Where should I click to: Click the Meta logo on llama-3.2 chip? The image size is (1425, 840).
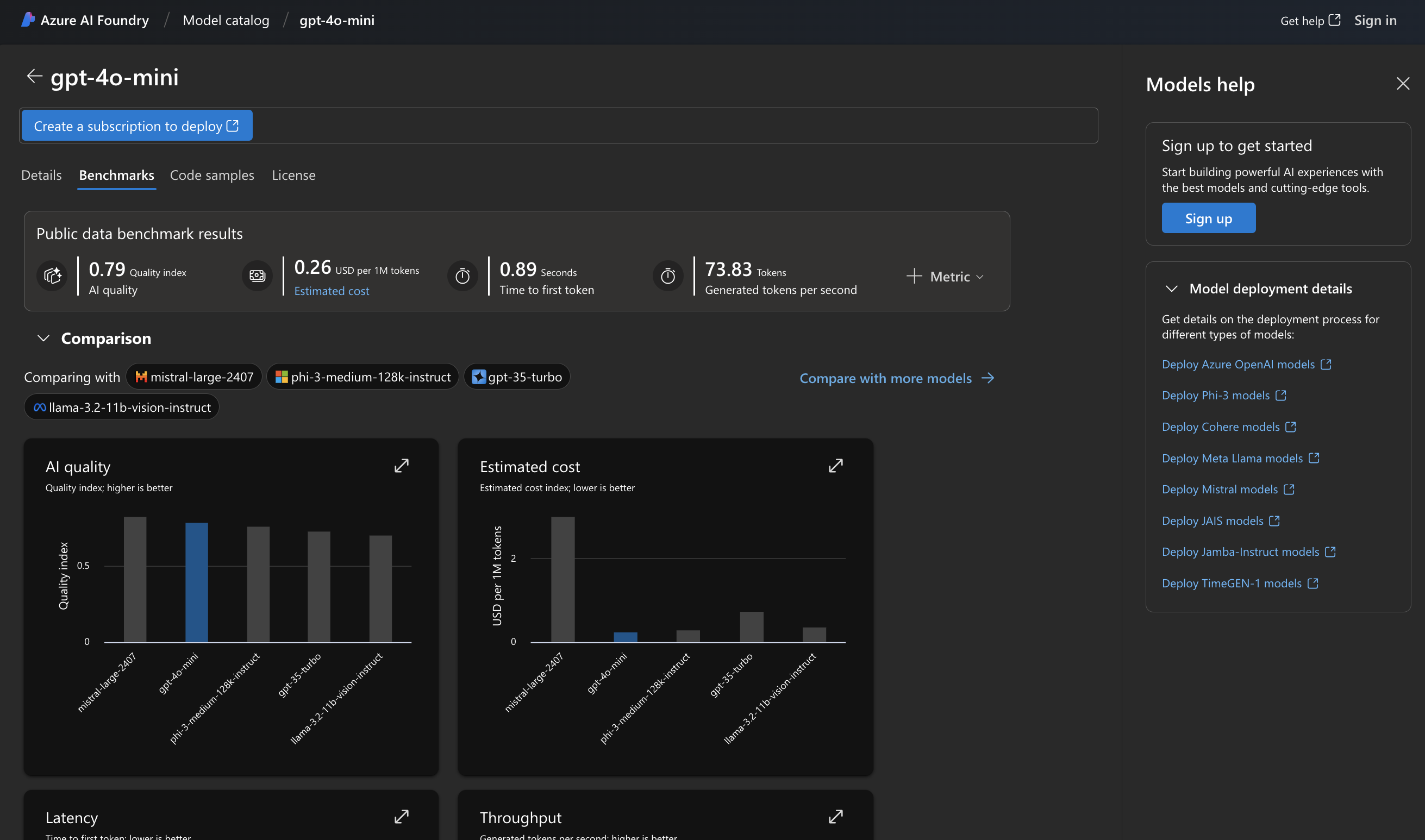pyautogui.click(x=40, y=408)
